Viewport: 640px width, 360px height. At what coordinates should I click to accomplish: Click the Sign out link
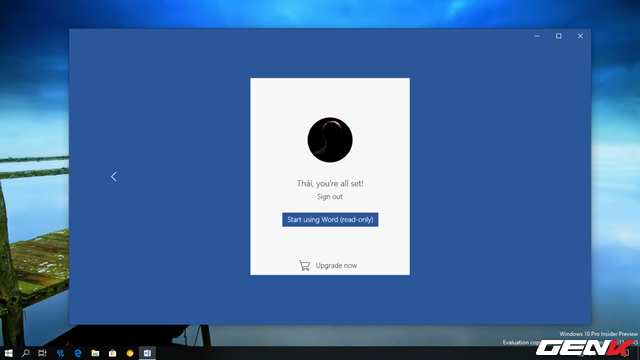click(330, 197)
